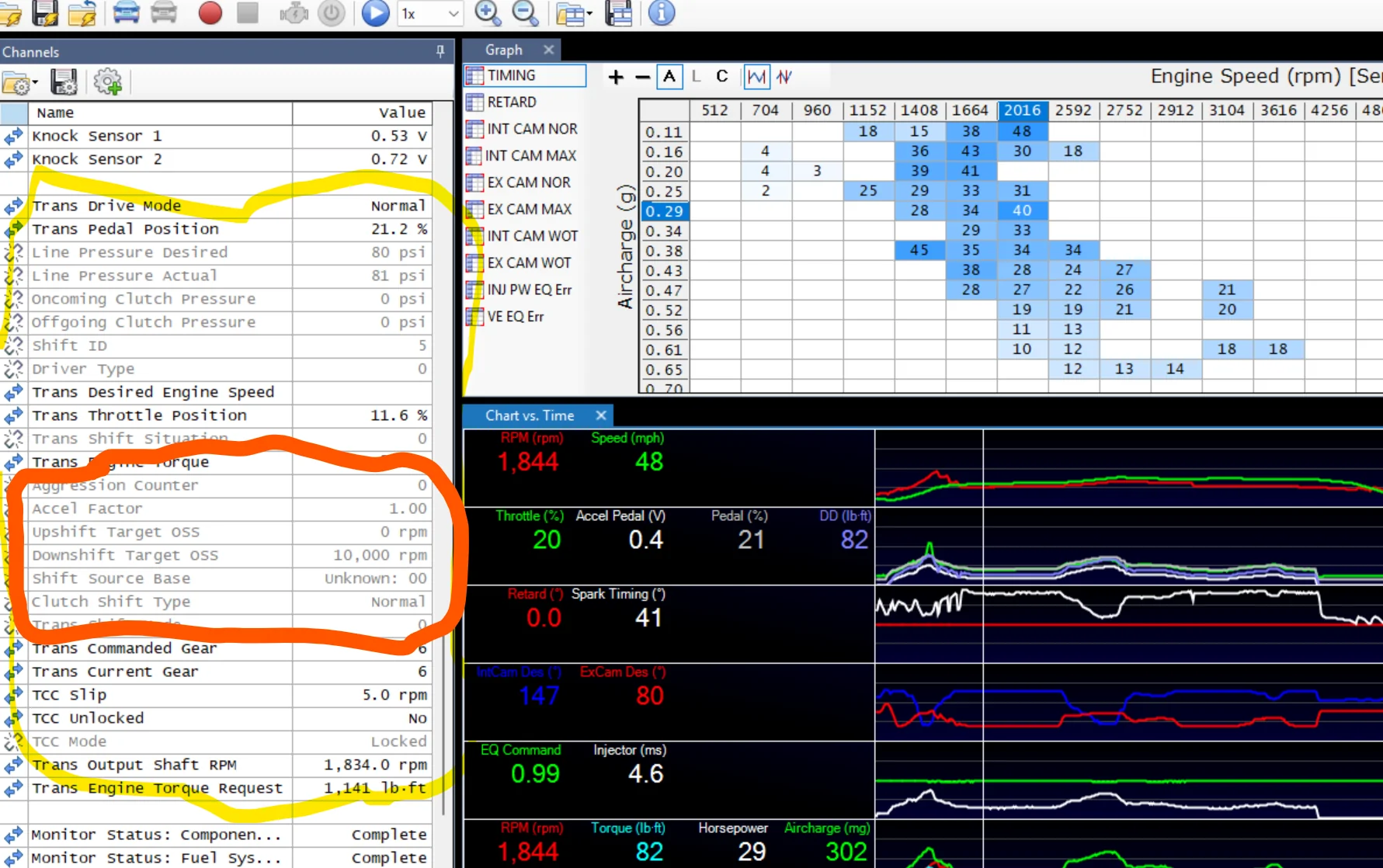Click the Speed (mph) gauge value 48
The height and width of the screenshot is (868, 1383).
tap(649, 462)
